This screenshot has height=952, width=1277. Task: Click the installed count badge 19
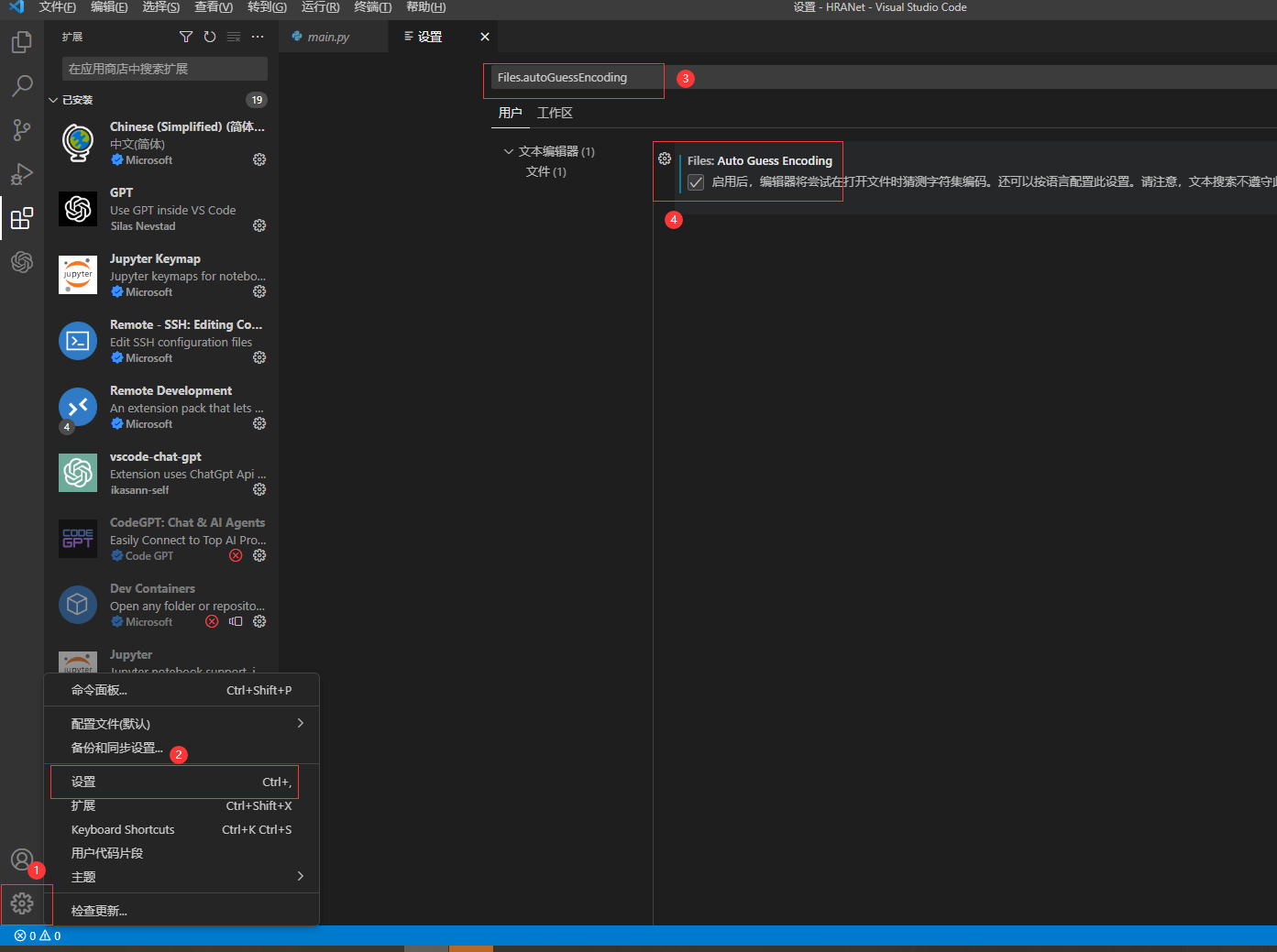257,100
